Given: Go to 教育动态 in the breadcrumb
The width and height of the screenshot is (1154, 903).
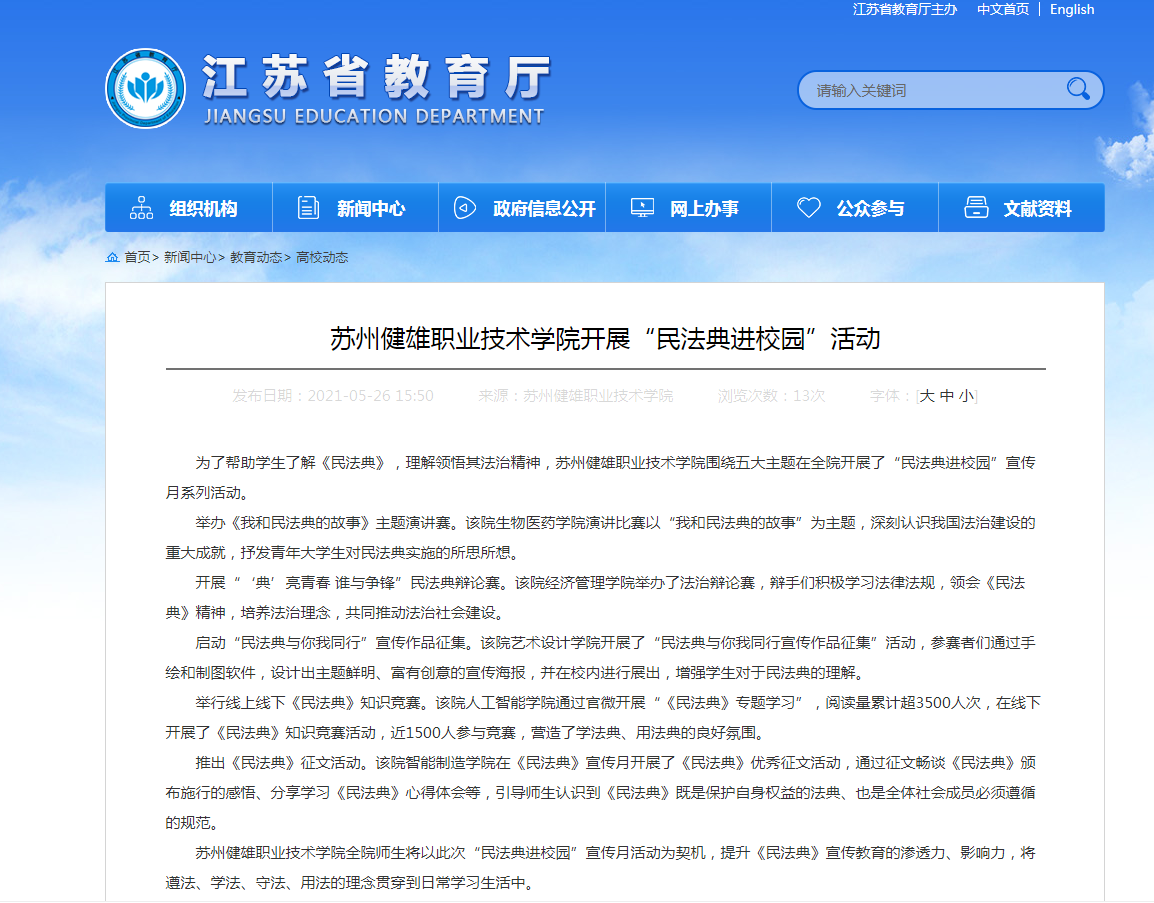Looking at the screenshot, I should 256,257.
